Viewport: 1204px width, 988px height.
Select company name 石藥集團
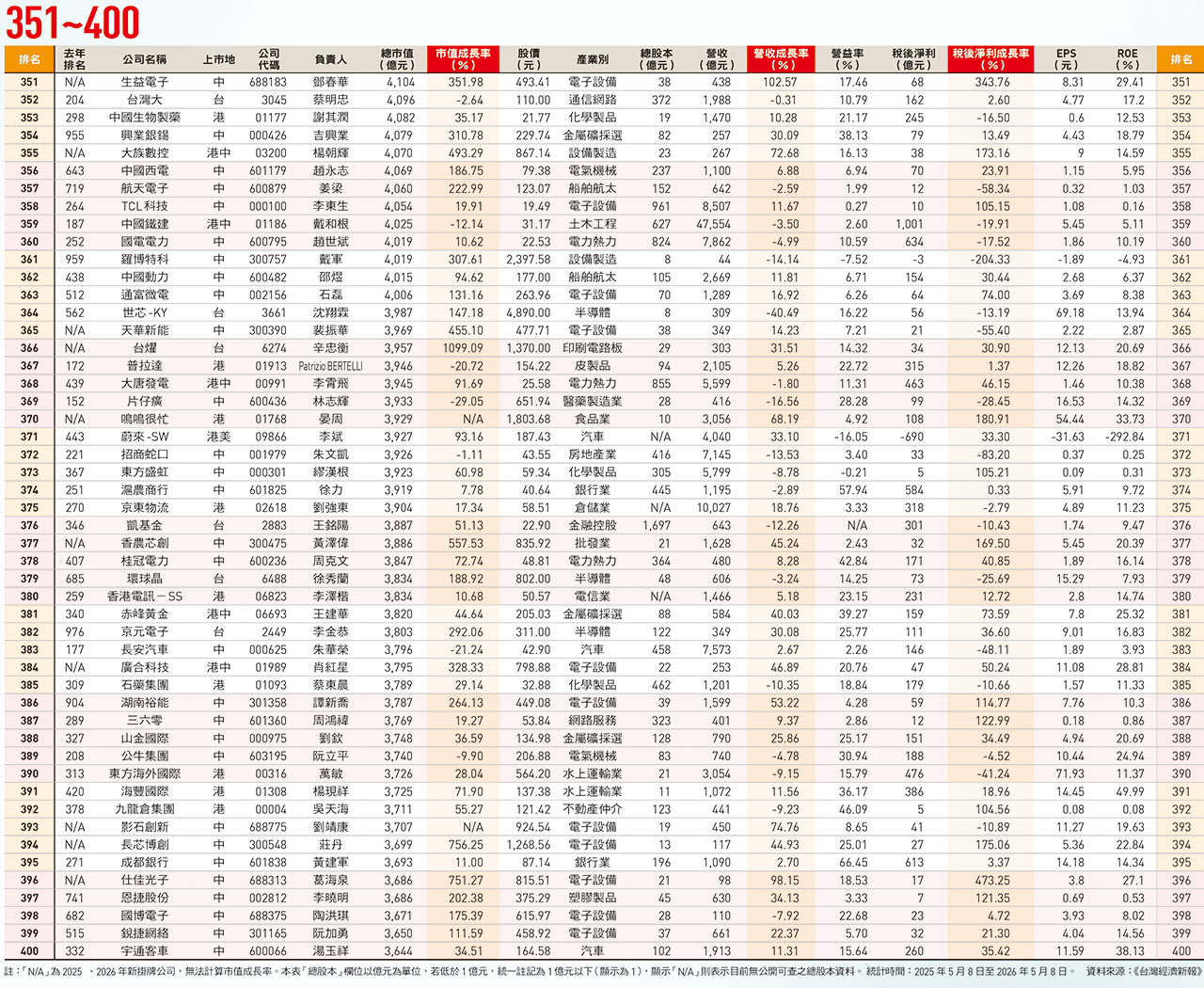point(145,685)
